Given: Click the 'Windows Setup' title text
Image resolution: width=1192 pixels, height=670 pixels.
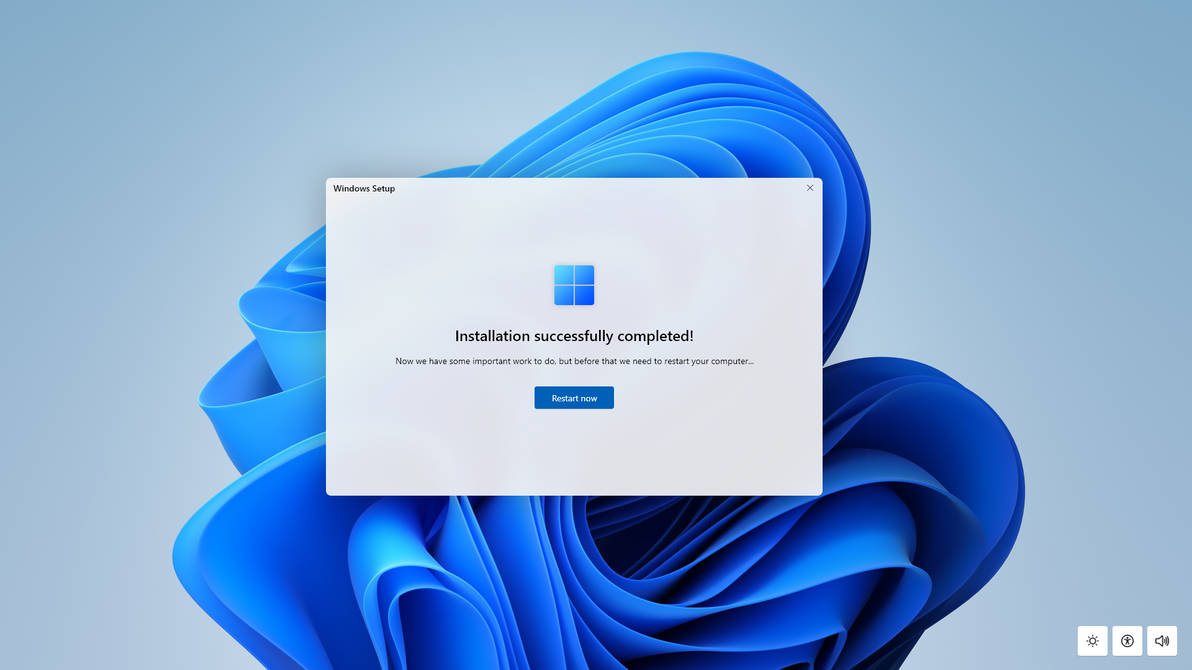Looking at the screenshot, I should 364,189.
